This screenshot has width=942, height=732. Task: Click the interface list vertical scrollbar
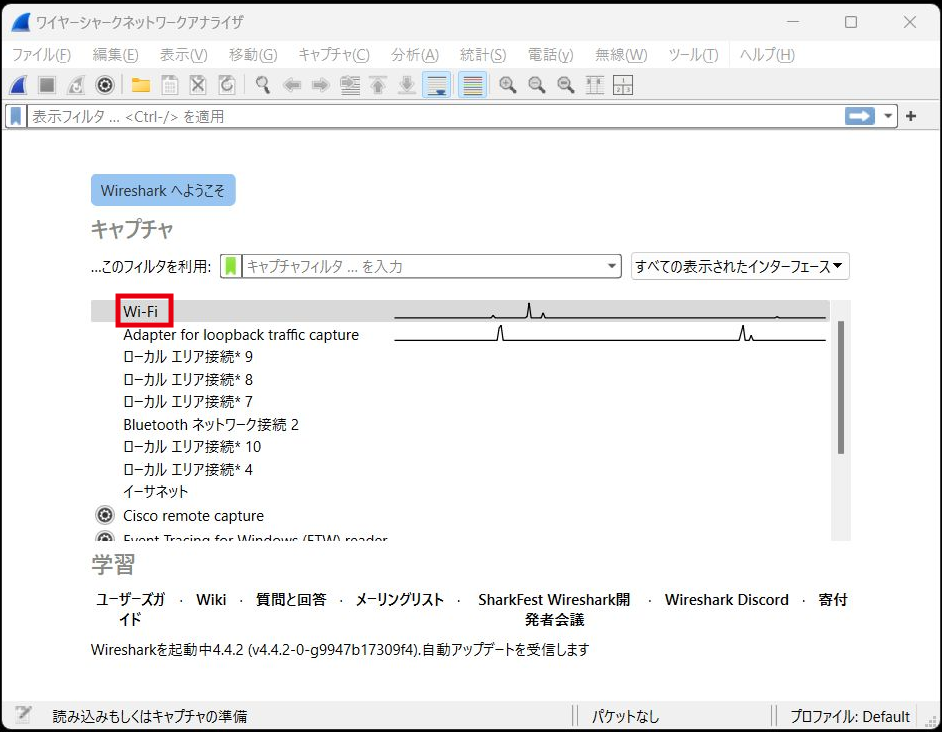841,386
